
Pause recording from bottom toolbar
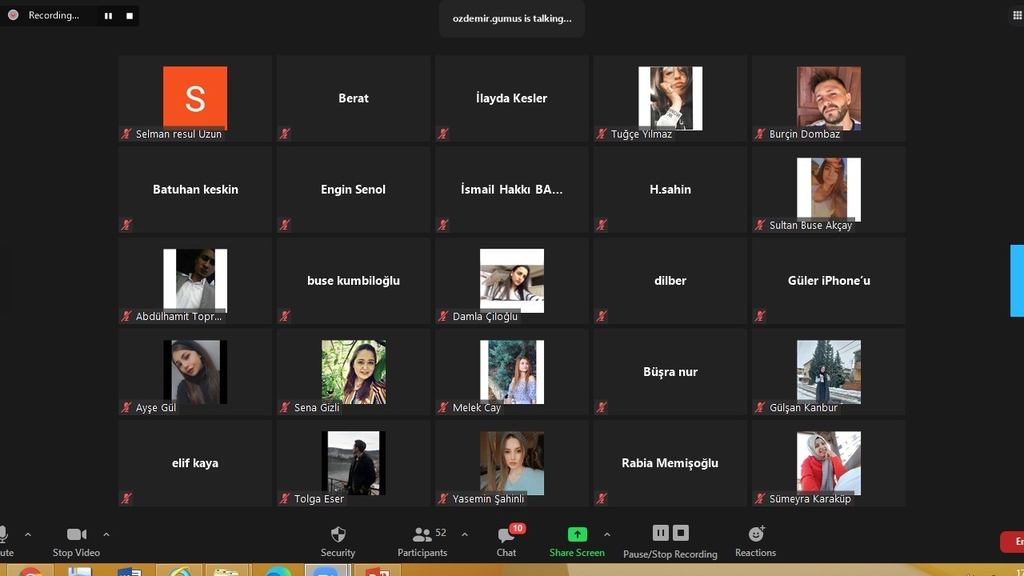(x=660, y=533)
